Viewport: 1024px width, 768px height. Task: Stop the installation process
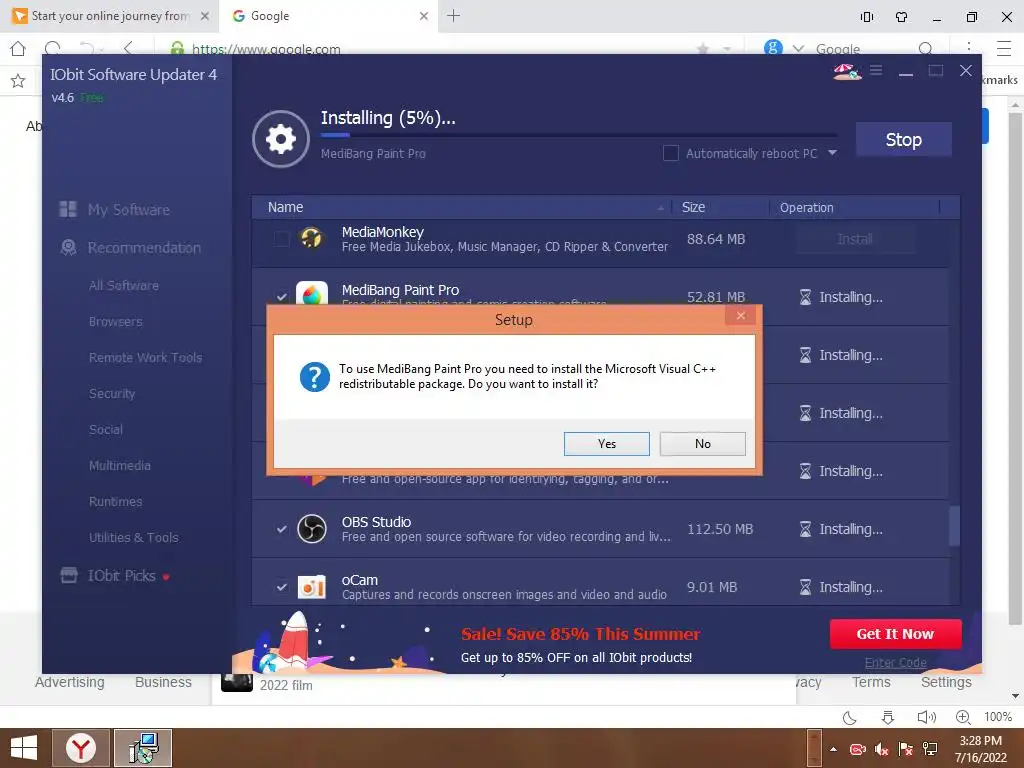click(x=903, y=139)
